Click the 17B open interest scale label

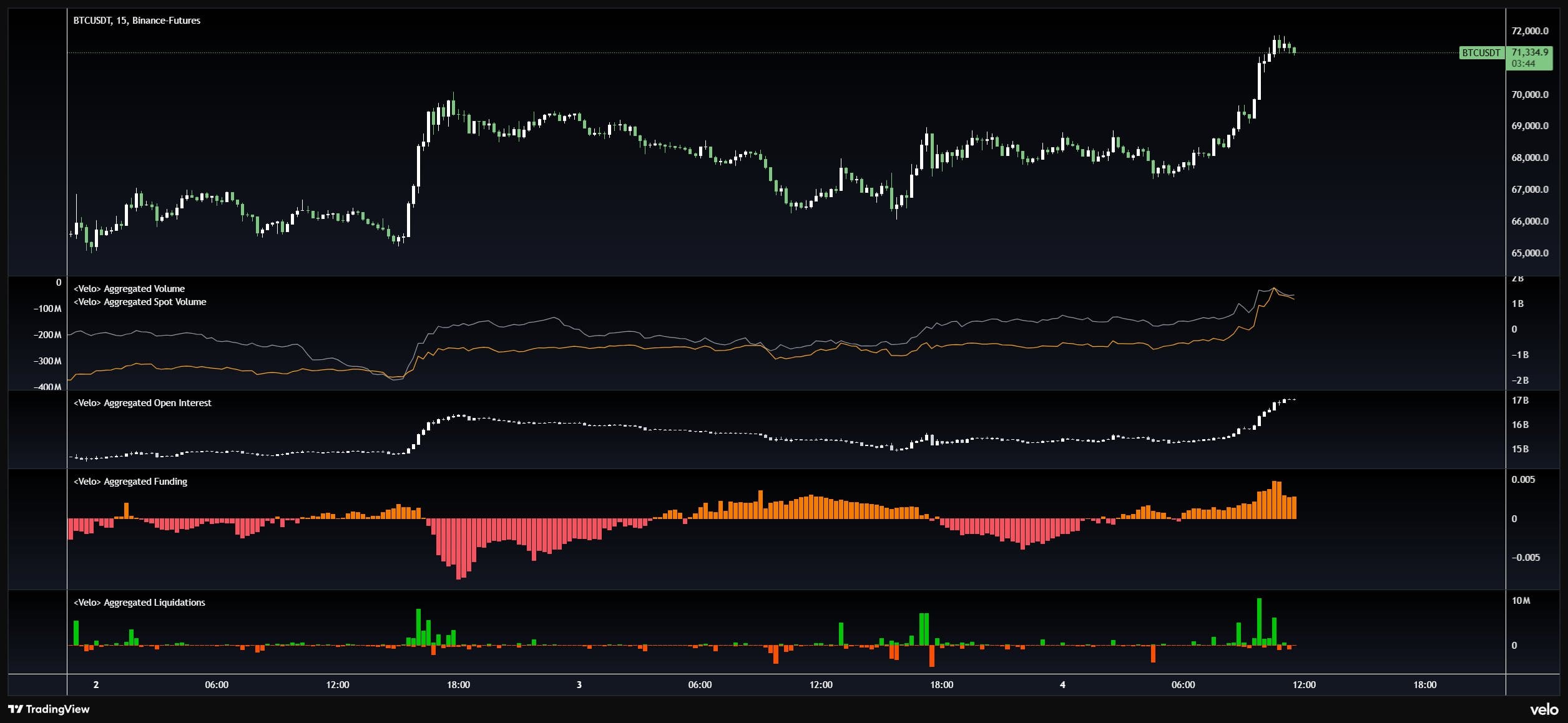click(1520, 400)
